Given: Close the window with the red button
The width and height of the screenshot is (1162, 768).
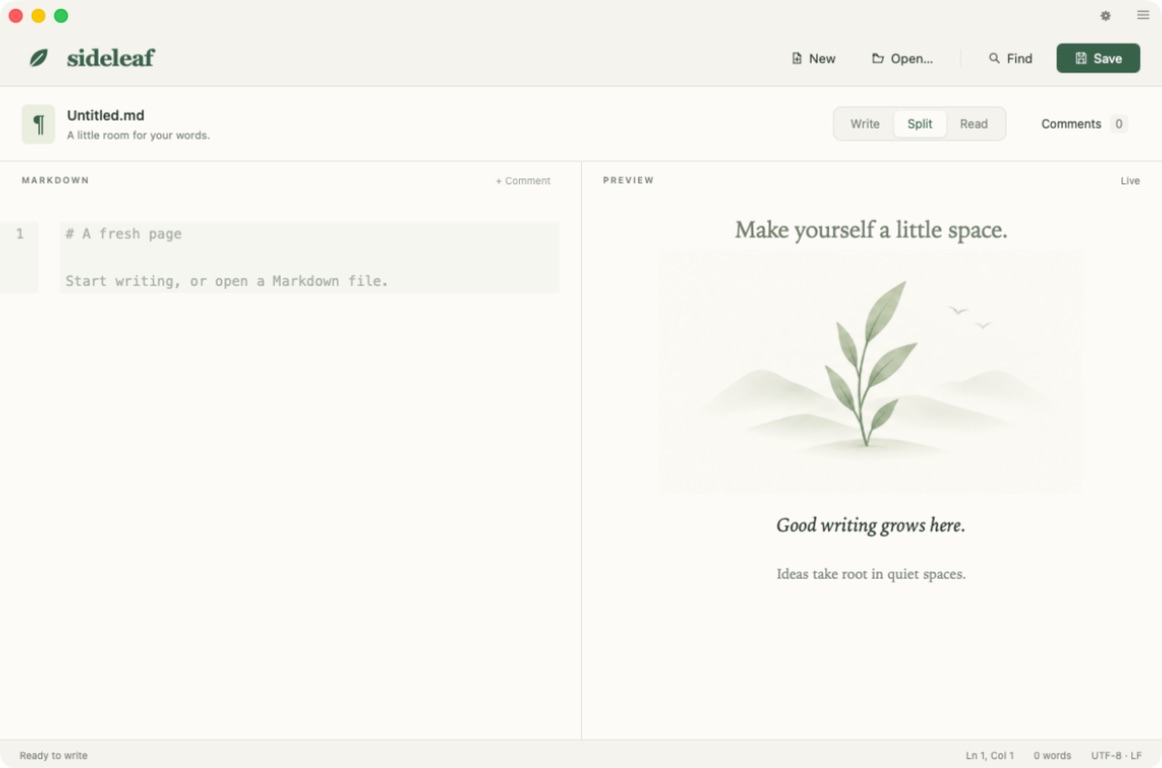Looking at the screenshot, I should click(16, 16).
